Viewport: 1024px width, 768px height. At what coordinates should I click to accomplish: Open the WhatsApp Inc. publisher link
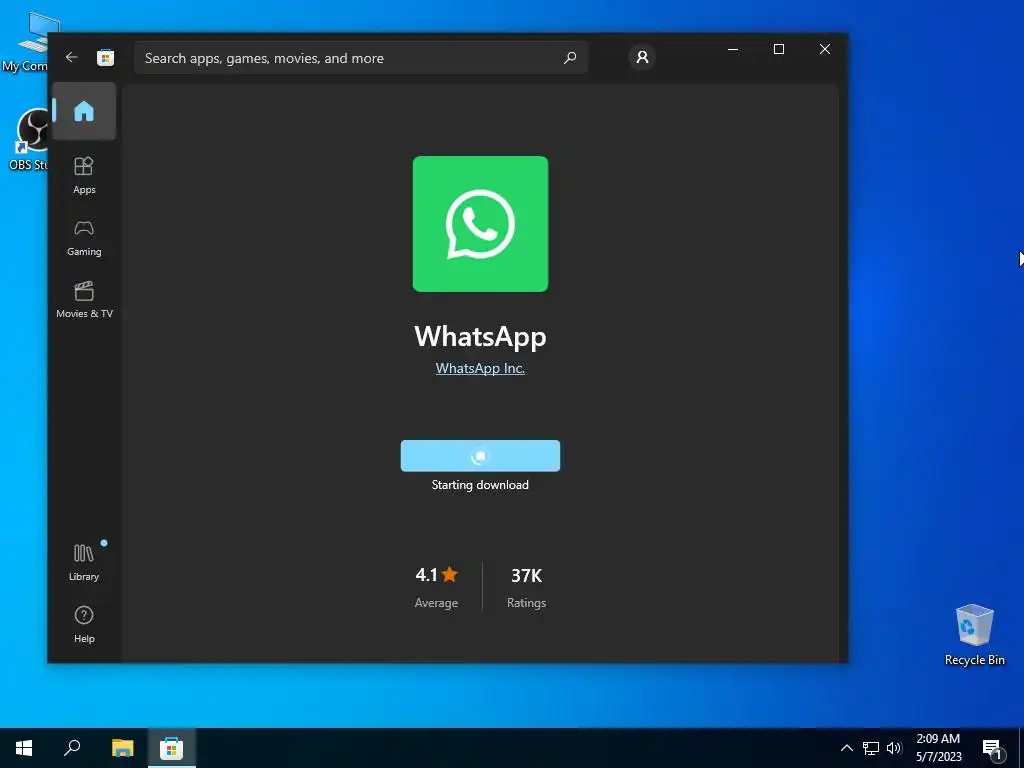(x=480, y=368)
